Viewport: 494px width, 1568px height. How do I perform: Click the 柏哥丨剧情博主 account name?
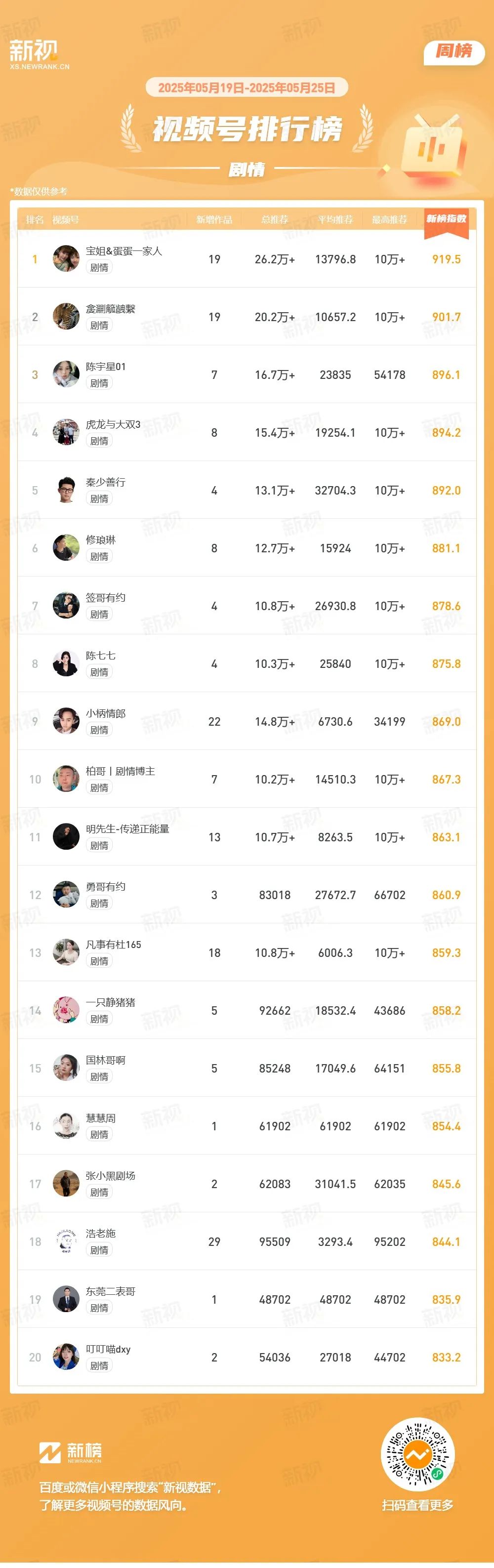121,771
